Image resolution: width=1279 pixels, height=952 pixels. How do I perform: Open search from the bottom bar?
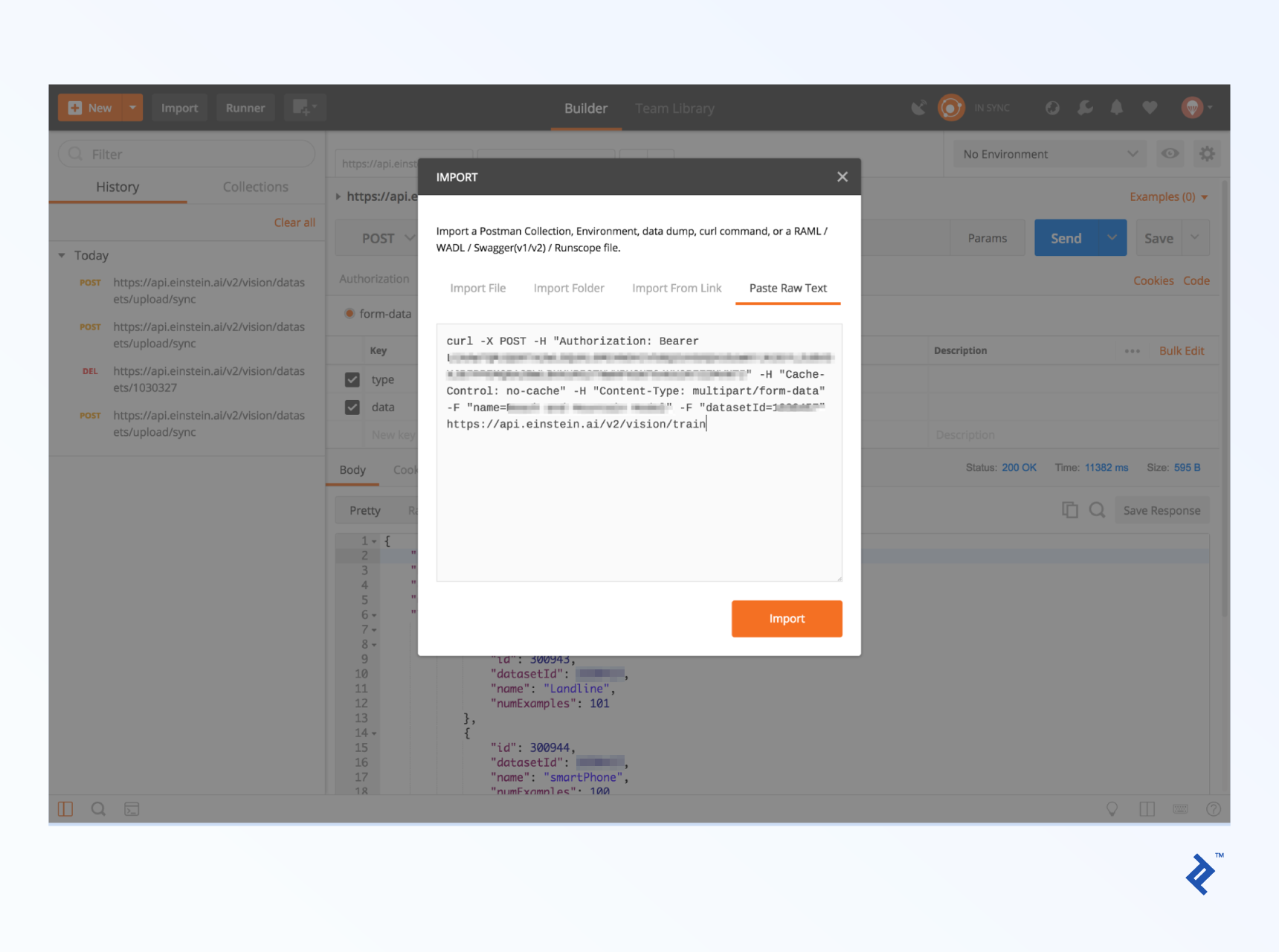click(x=98, y=809)
